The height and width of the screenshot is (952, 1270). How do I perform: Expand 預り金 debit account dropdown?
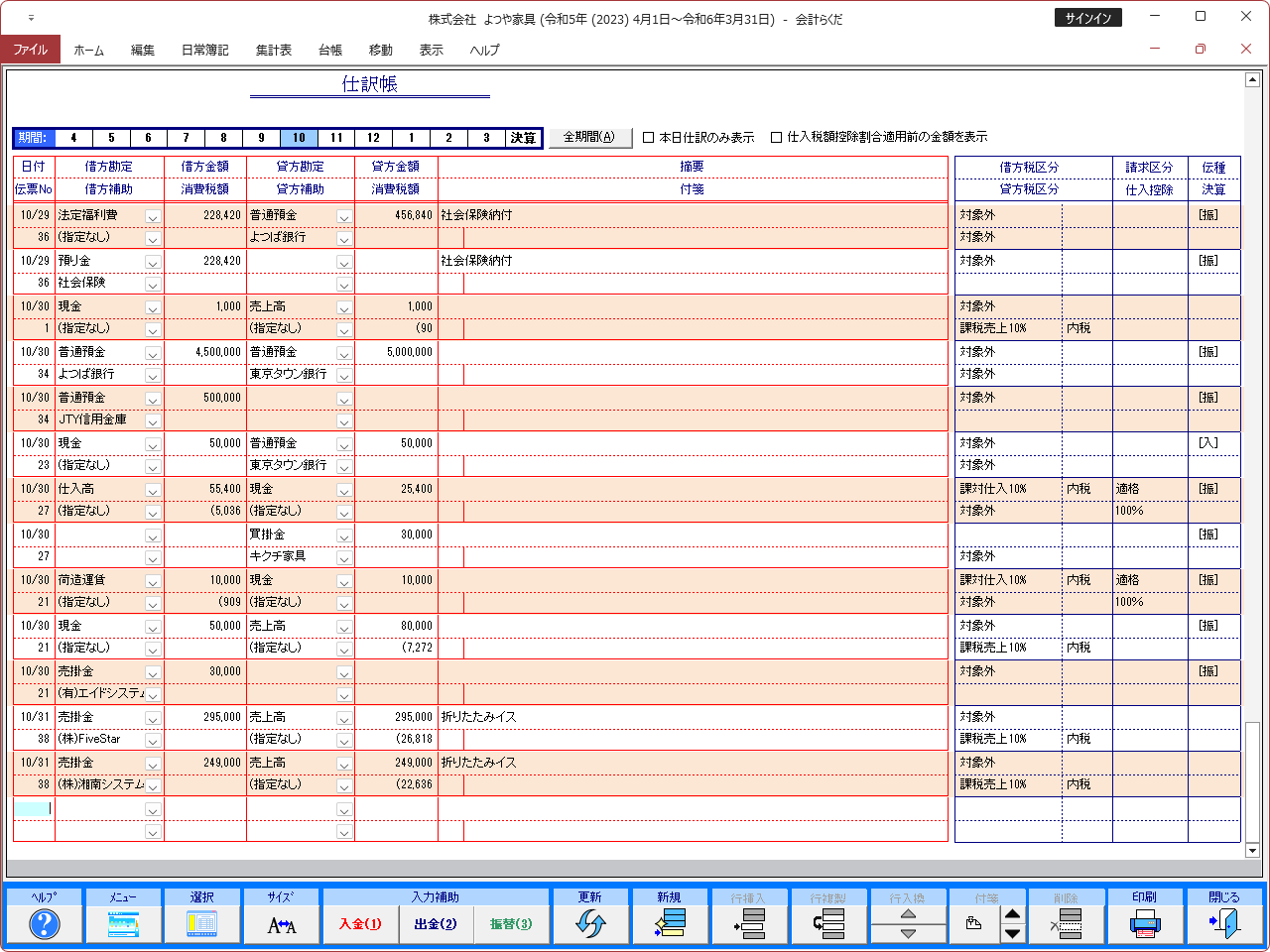153,262
